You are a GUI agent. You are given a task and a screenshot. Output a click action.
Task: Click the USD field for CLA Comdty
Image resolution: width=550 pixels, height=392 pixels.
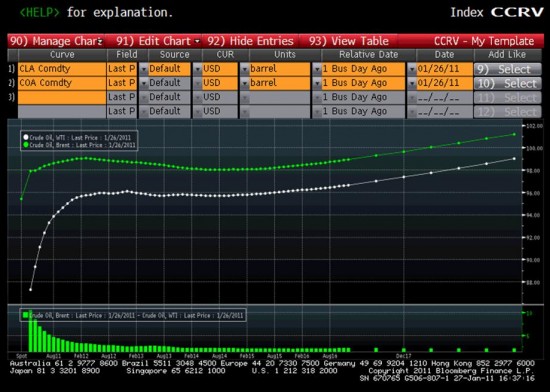point(220,69)
